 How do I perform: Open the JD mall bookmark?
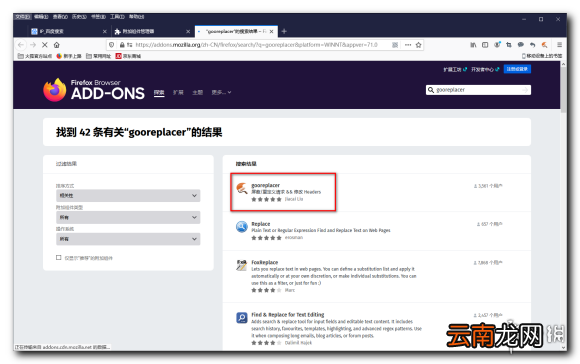click(128, 56)
